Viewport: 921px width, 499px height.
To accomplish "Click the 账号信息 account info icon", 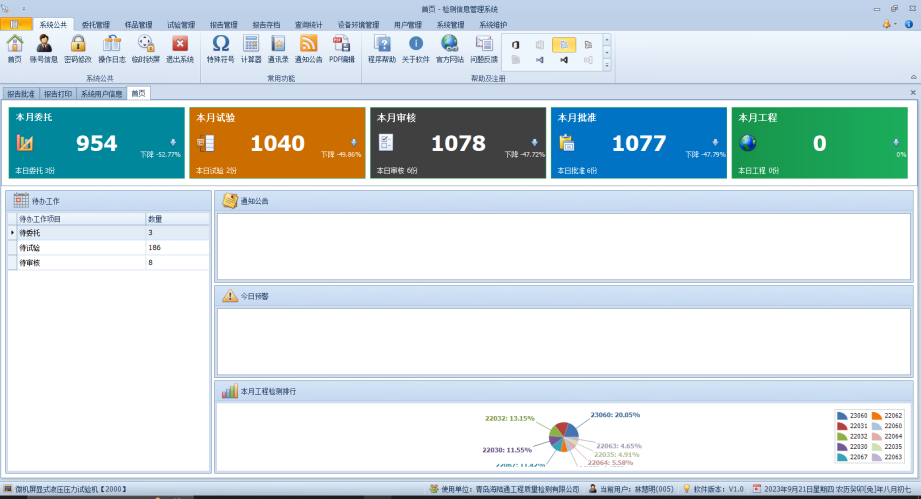I will coord(43,47).
